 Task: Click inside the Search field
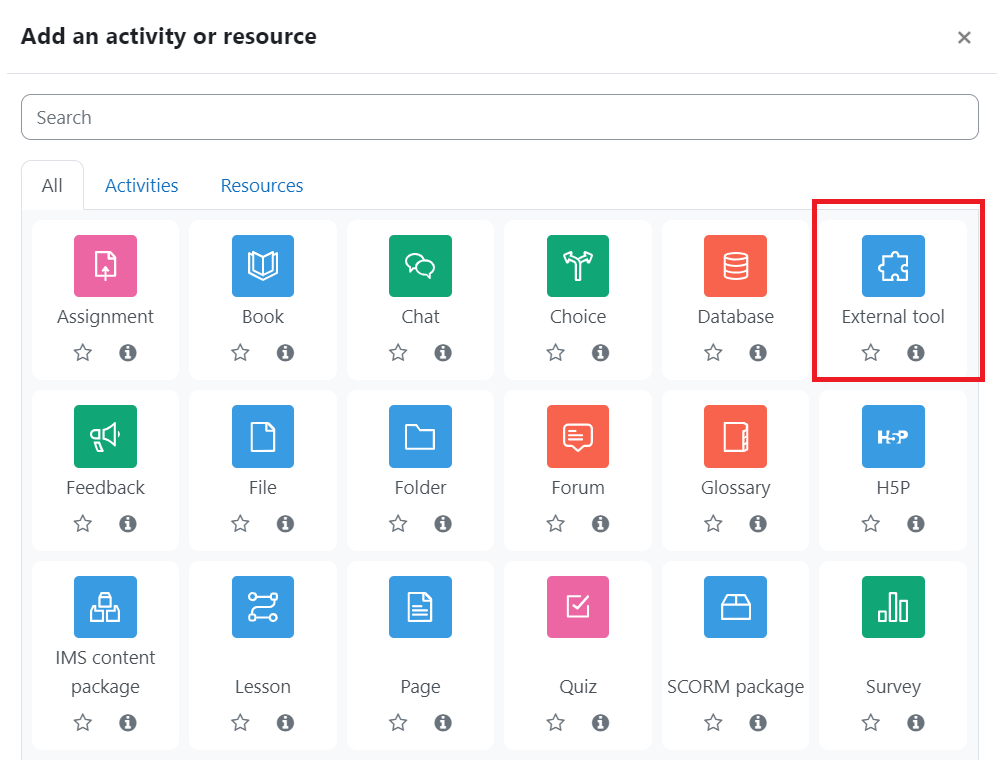tap(499, 117)
